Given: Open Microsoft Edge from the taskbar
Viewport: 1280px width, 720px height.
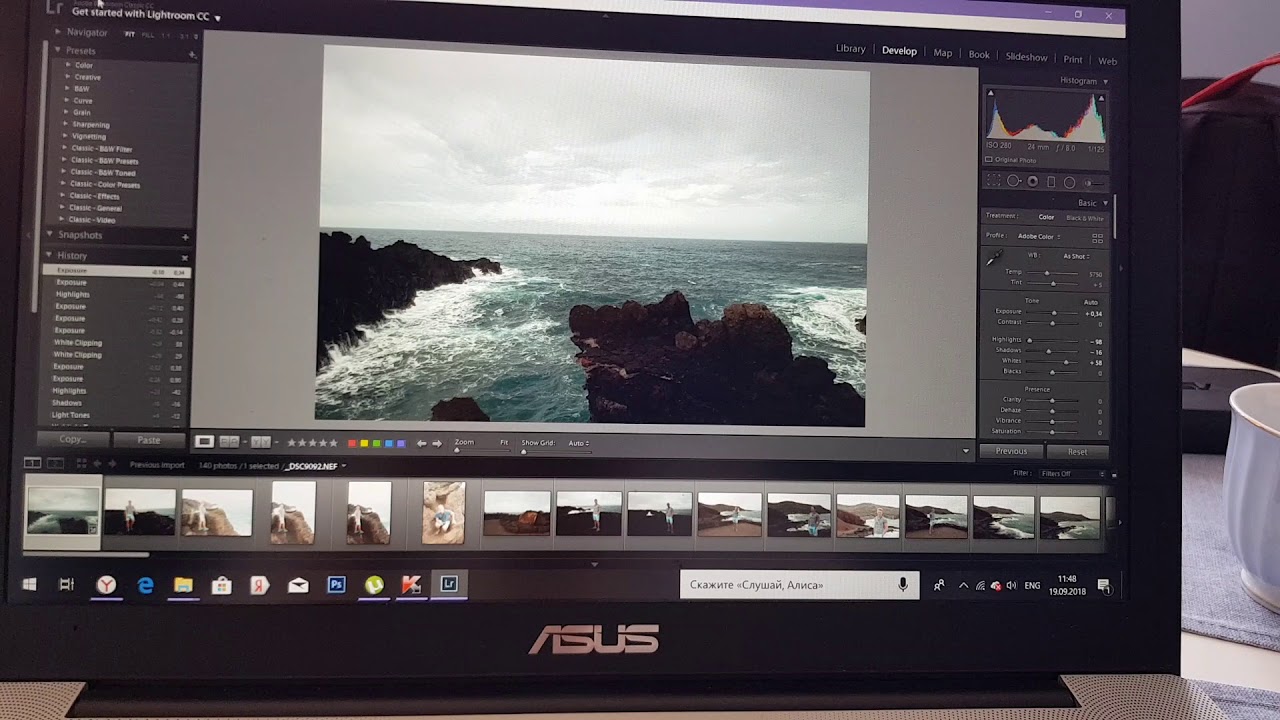Looking at the screenshot, I should click(145, 585).
